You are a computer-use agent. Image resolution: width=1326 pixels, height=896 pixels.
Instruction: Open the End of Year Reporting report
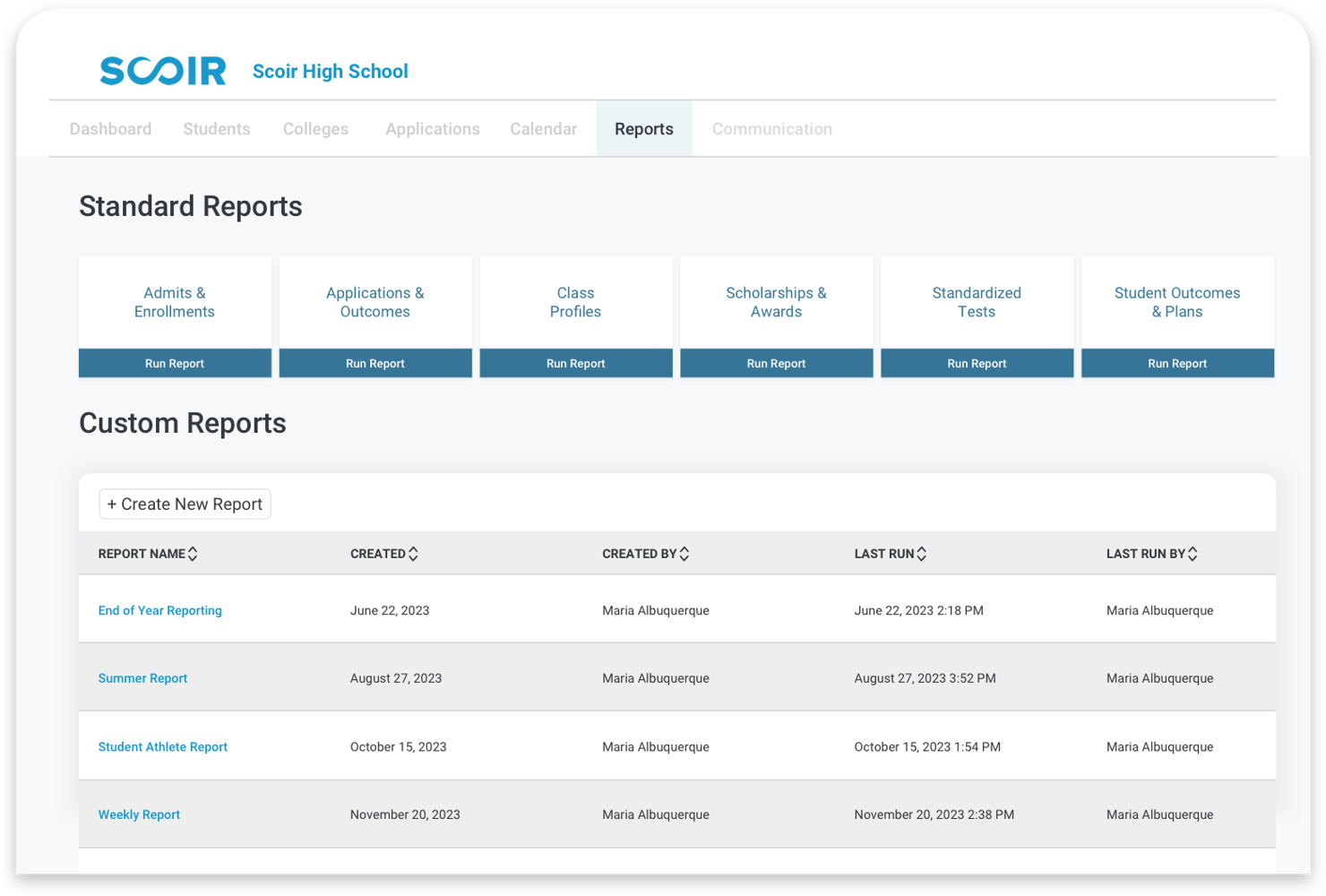point(159,610)
